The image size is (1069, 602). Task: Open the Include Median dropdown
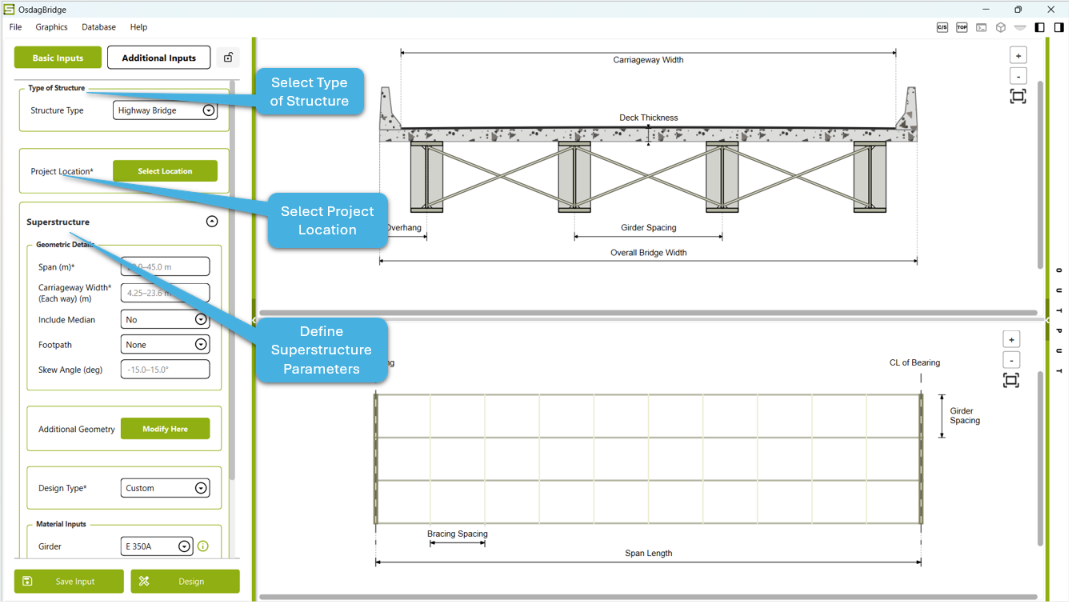point(165,319)
